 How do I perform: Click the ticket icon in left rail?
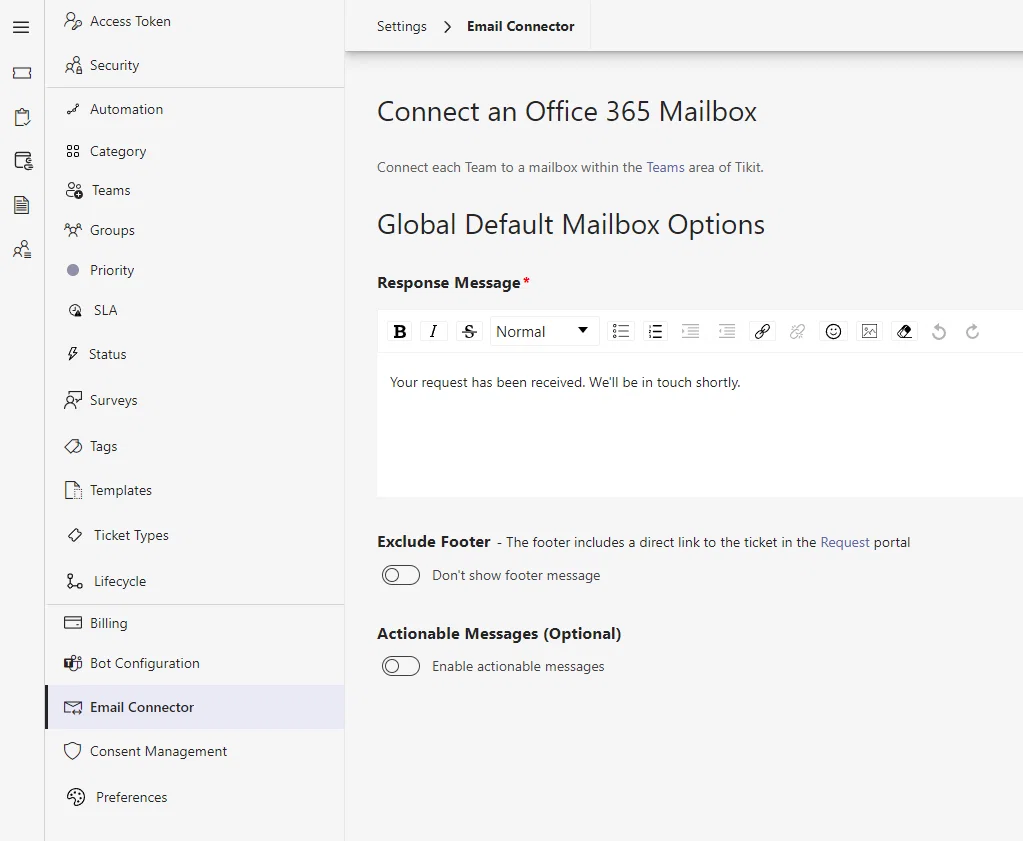(22, 72)
